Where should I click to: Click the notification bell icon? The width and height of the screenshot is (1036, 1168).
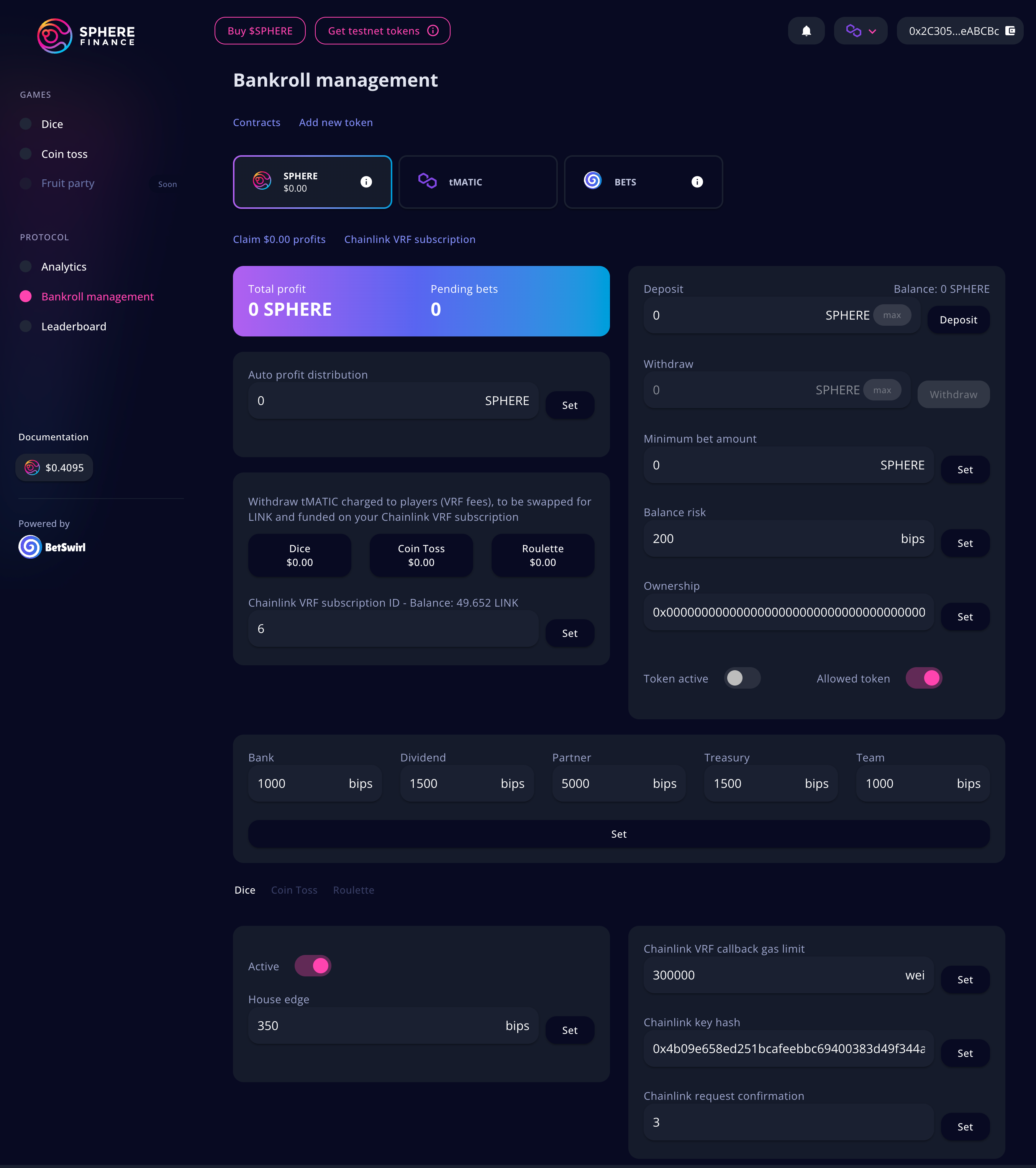pos(807,30)
